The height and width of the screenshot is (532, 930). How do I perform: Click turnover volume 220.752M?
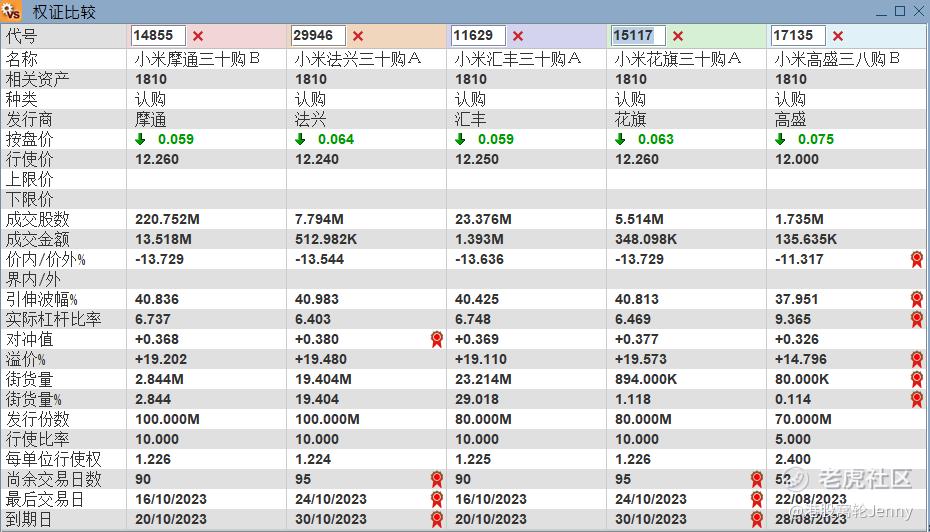(167, 219)
